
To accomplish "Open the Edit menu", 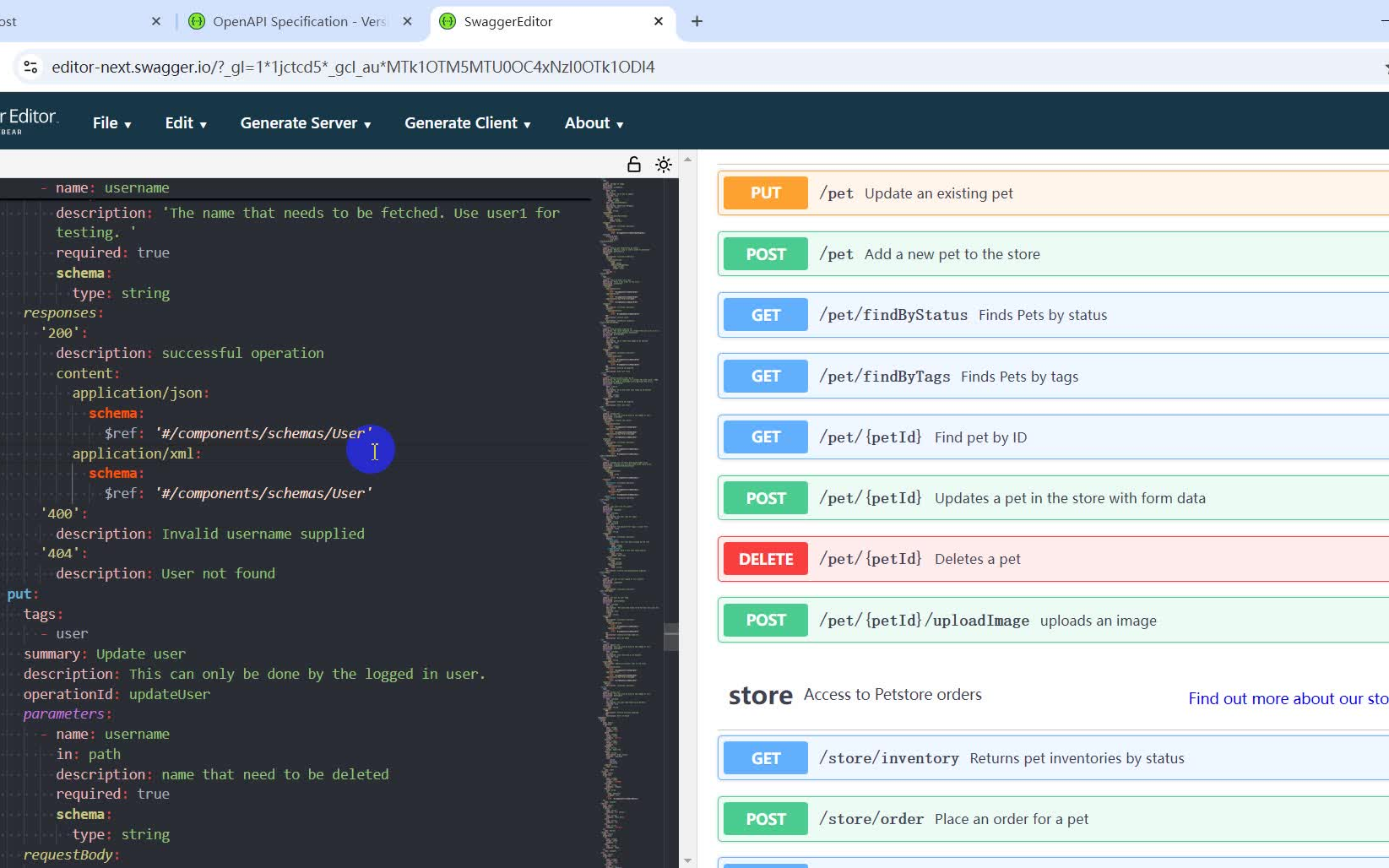I will coord(186,123).
